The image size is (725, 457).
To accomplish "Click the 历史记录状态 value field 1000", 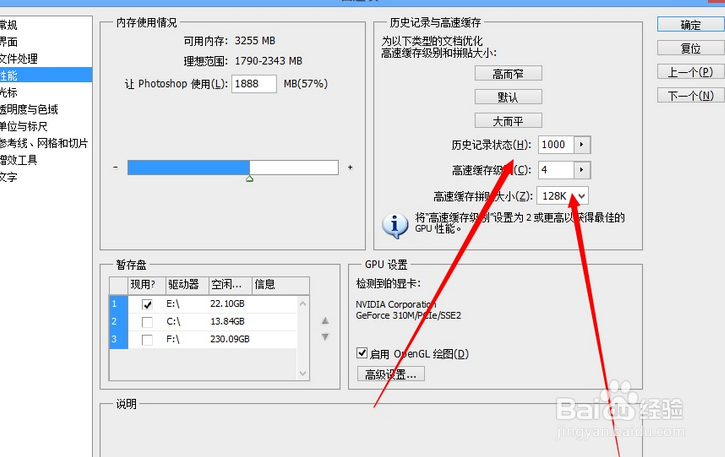I will coord(556,145).
